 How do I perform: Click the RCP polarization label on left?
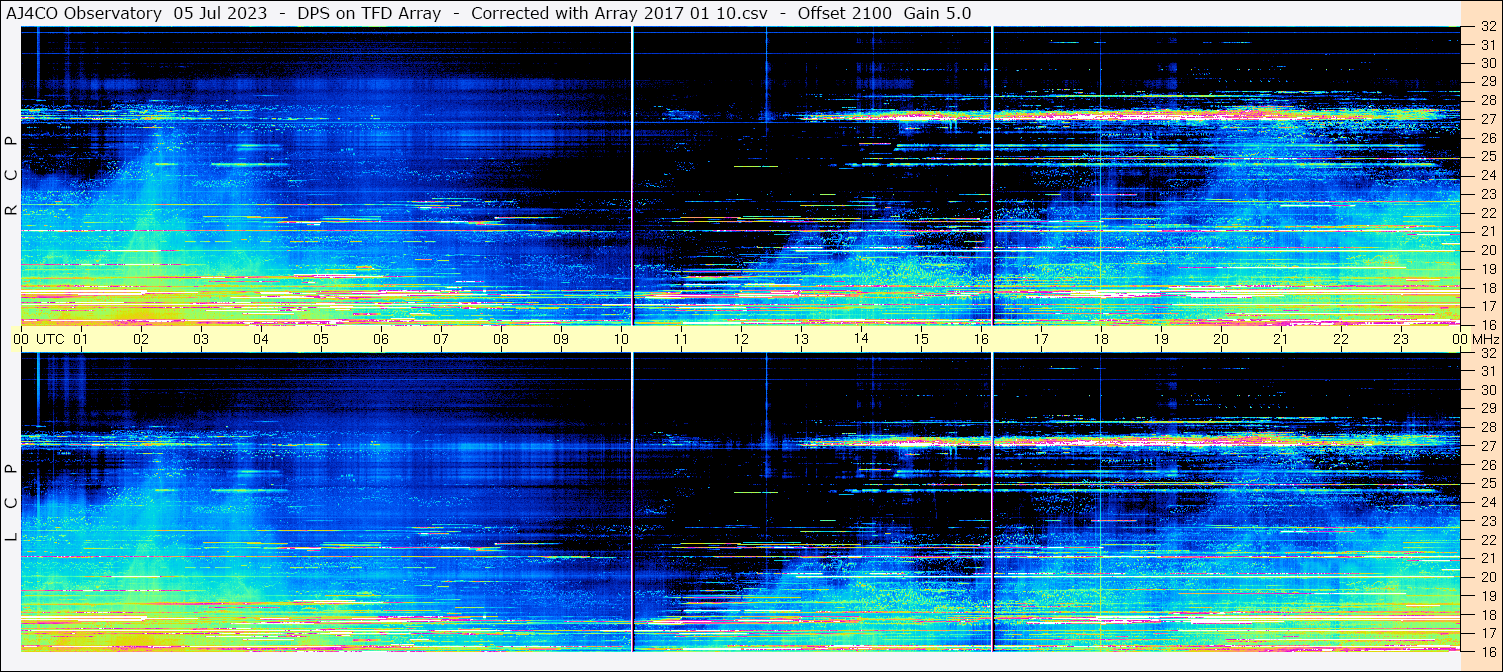click(x=11, y=177)
